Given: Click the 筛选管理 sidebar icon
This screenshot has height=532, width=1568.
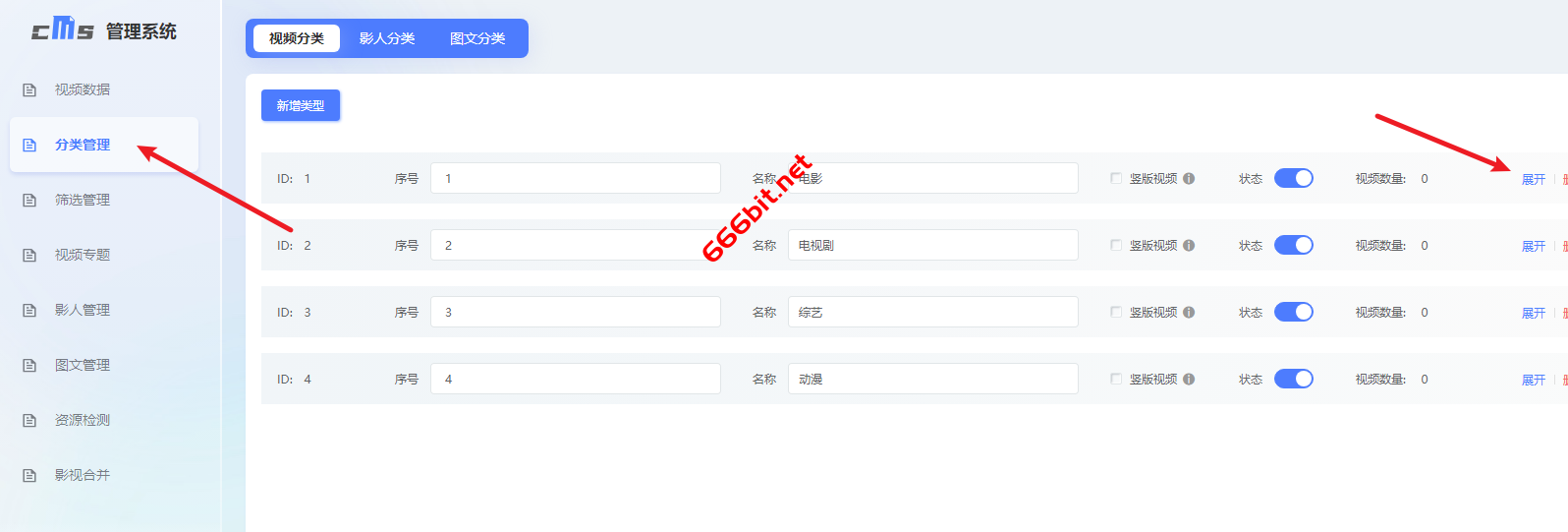Looking at the screenshot, I should click(29, 200).
